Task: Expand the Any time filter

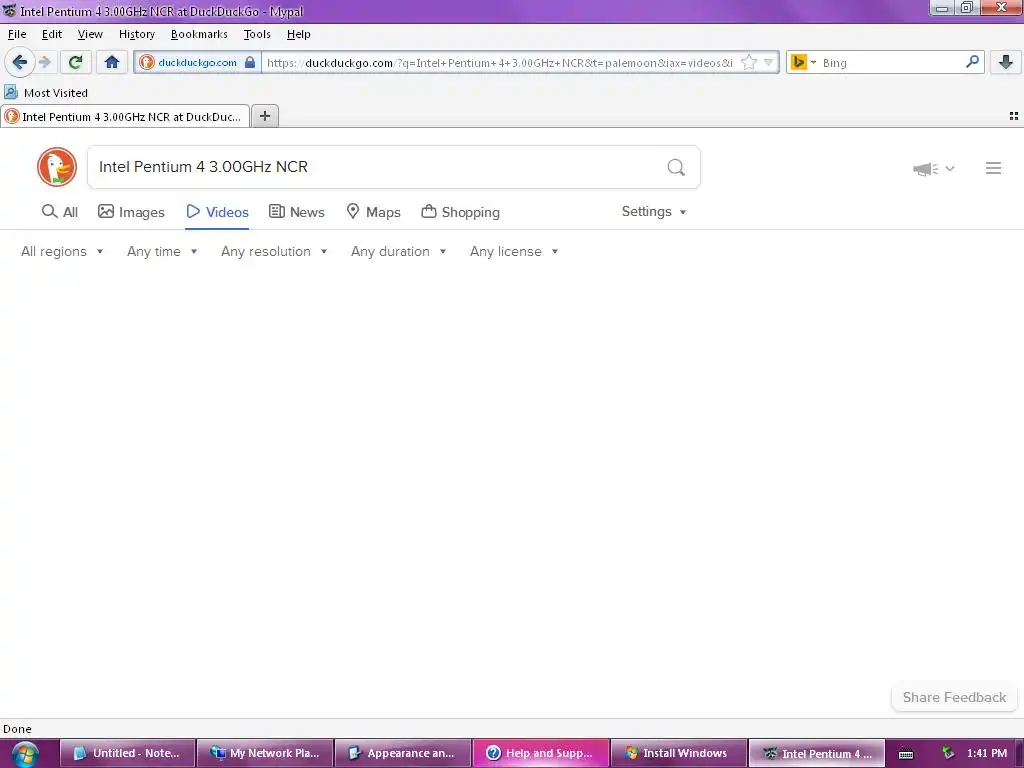Action: coord(162,251)
